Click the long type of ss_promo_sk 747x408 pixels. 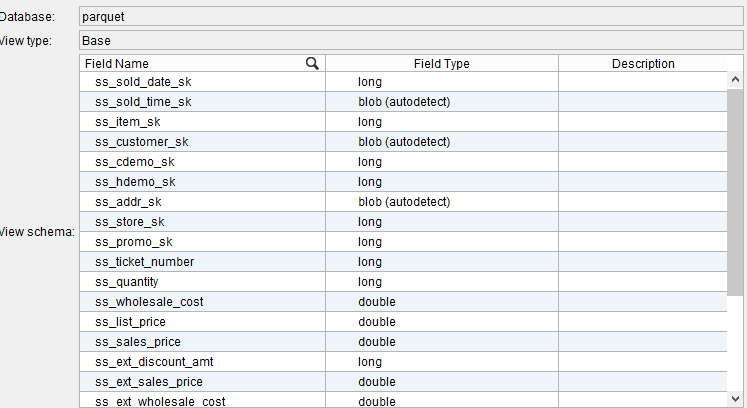coord(370,242)
